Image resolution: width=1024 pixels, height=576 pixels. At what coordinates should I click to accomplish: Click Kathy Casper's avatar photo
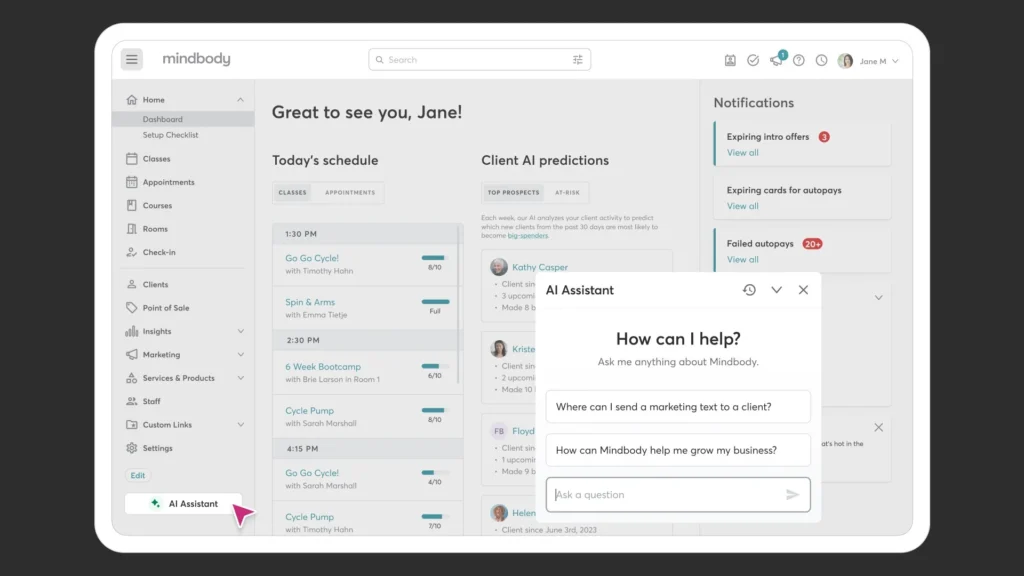coord(499,266)
